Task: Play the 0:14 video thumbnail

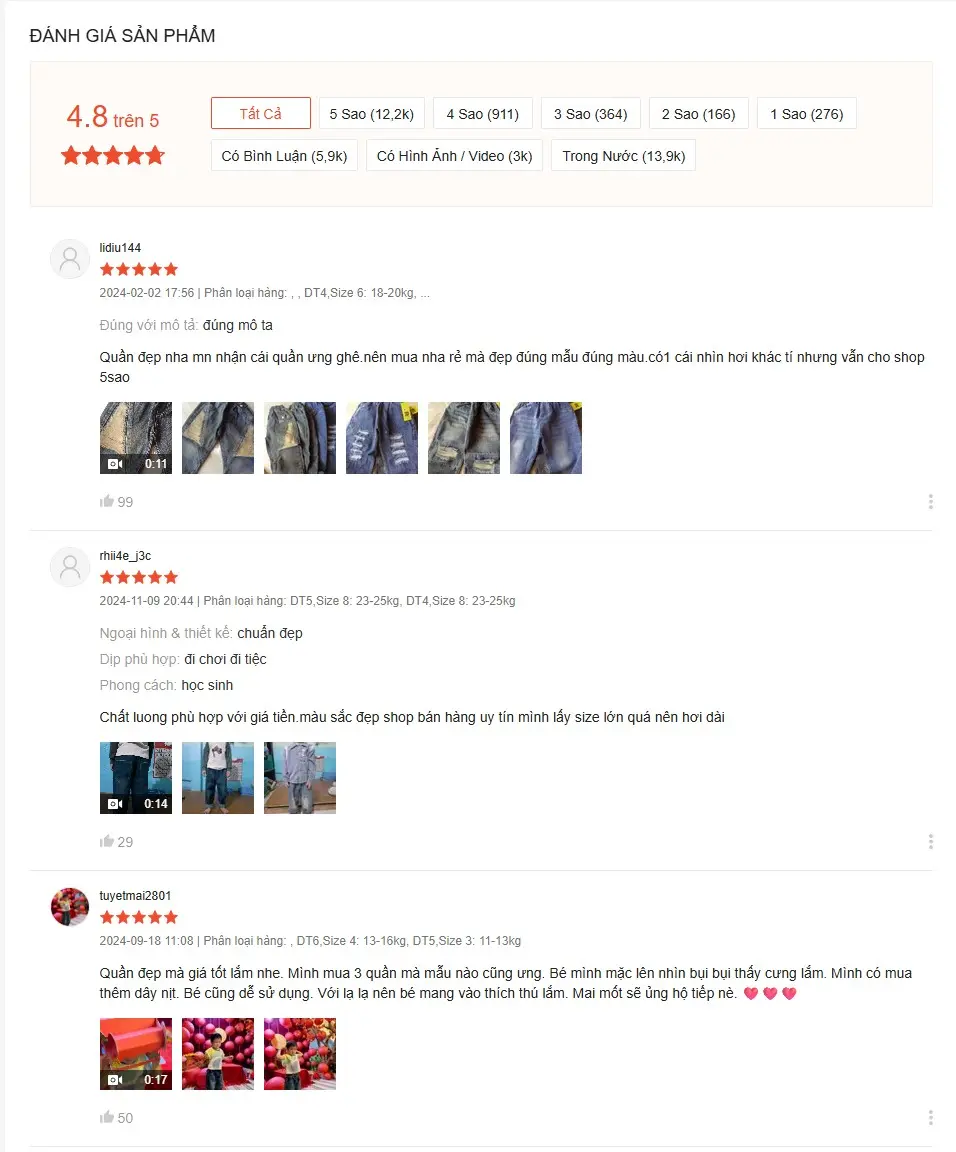Action: click(136, 778)
